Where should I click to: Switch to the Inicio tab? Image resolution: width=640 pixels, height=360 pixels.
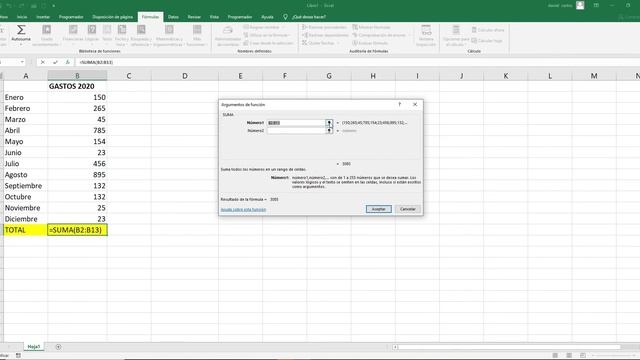(x=22, y=17)
